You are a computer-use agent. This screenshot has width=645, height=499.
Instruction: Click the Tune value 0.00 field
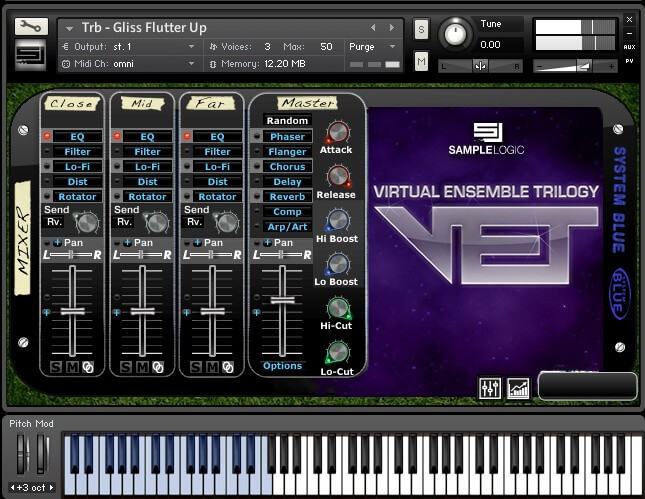(x=491, y=44)
